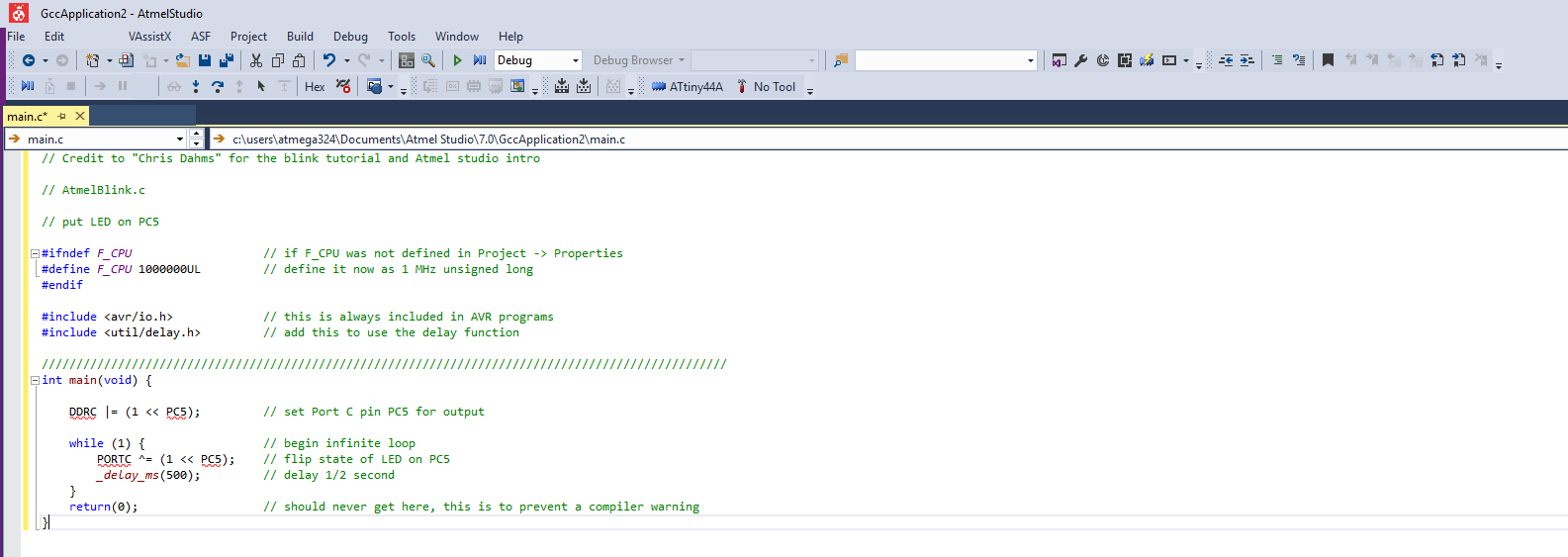Start without debugging with the green play icon
1568x557 pixels.
tap(457, 60)
